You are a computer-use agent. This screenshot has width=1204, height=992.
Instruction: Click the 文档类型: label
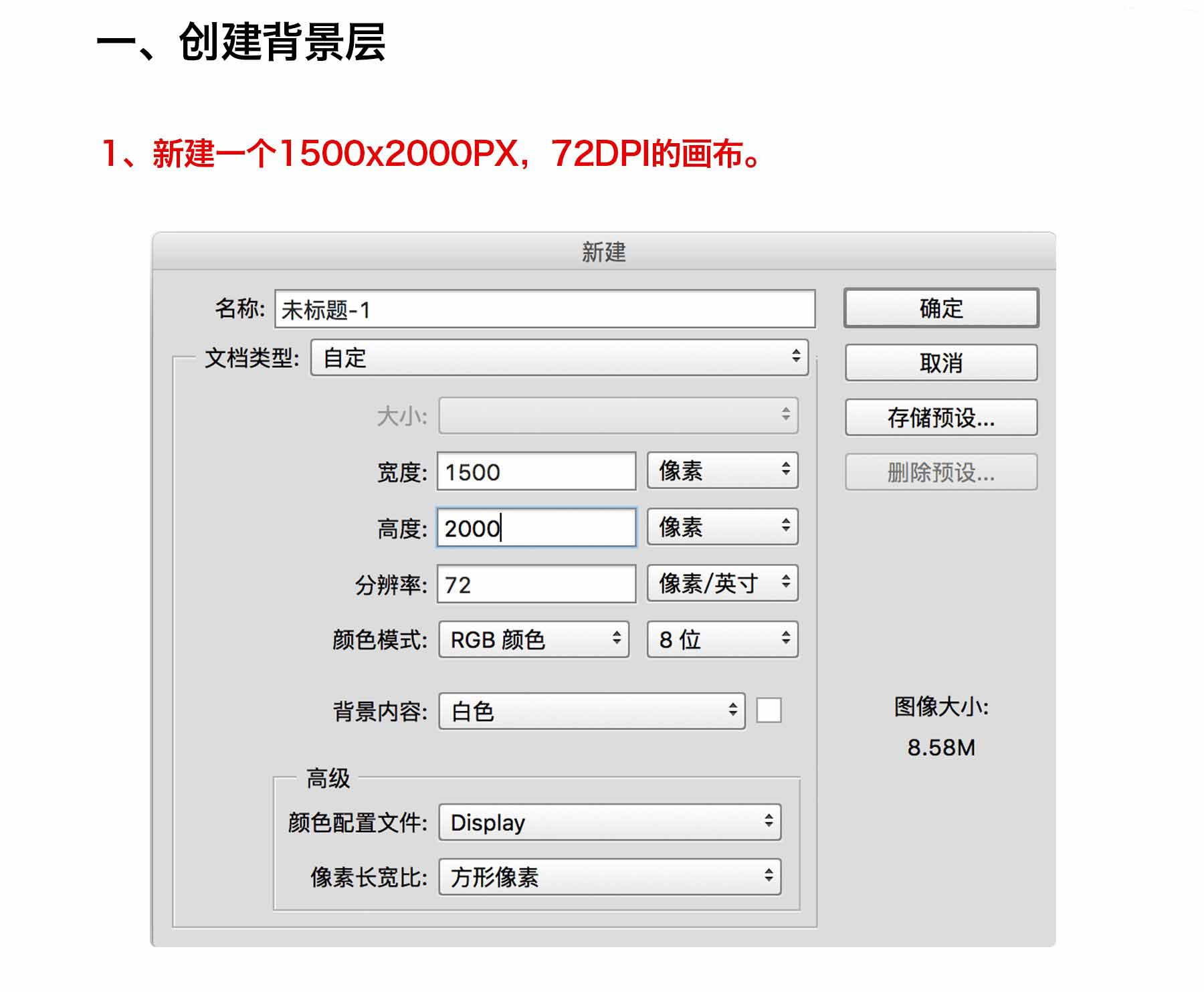(x=252, y=358)
